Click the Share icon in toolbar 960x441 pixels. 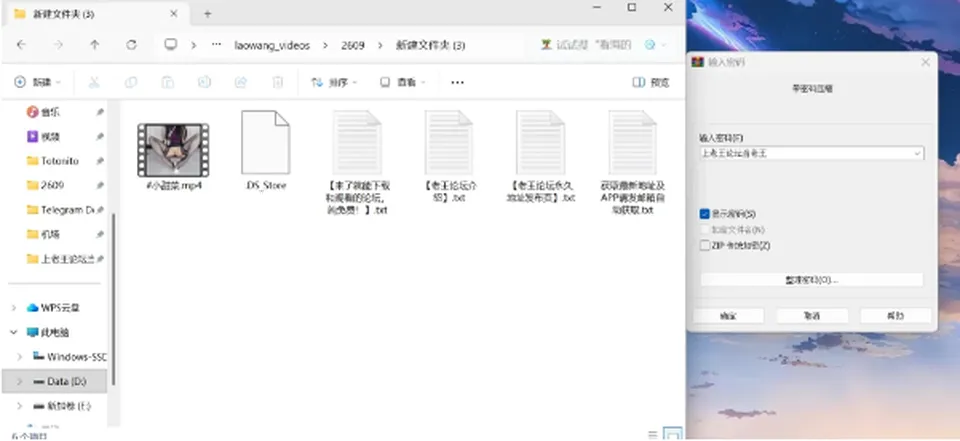241,82
